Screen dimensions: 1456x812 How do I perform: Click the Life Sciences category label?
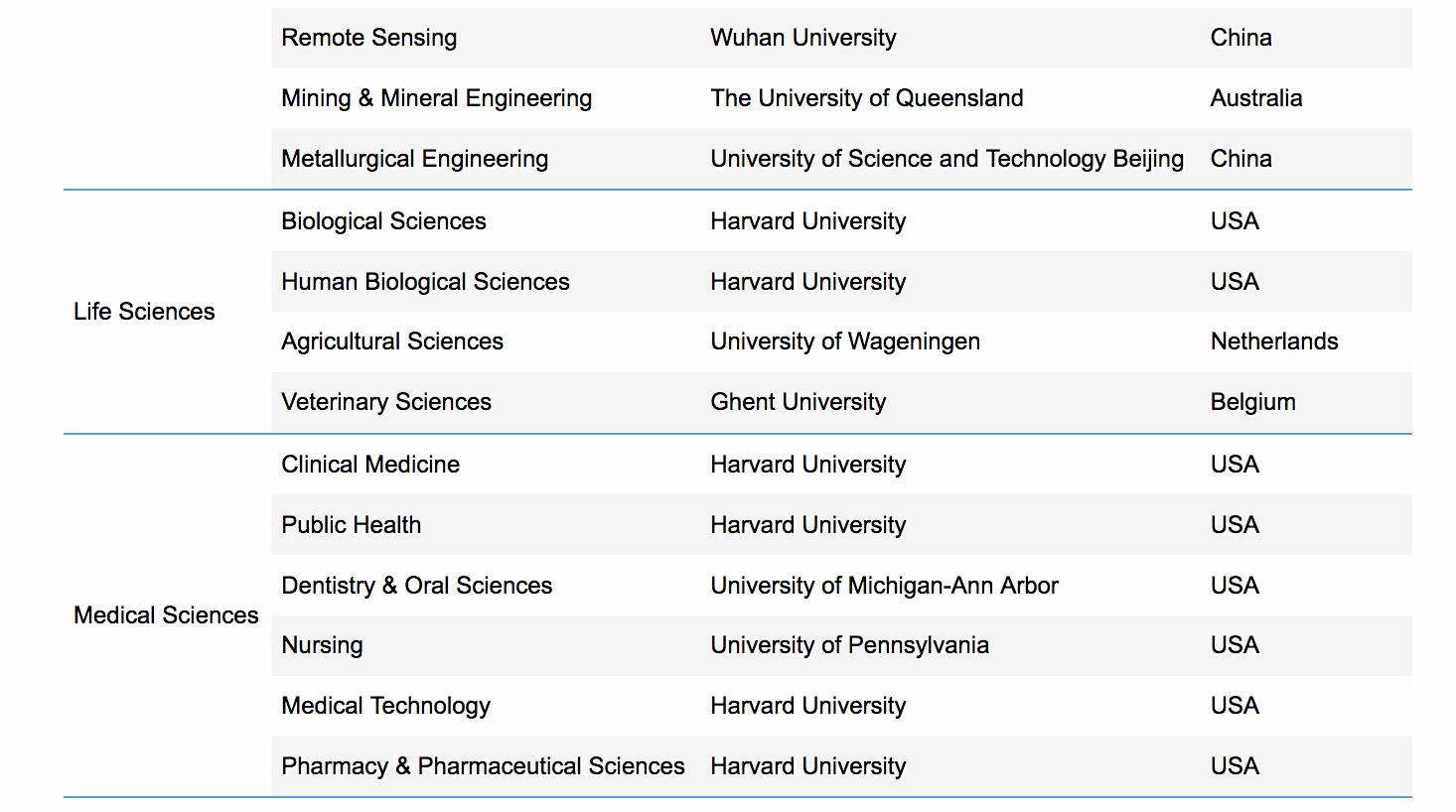144,312
